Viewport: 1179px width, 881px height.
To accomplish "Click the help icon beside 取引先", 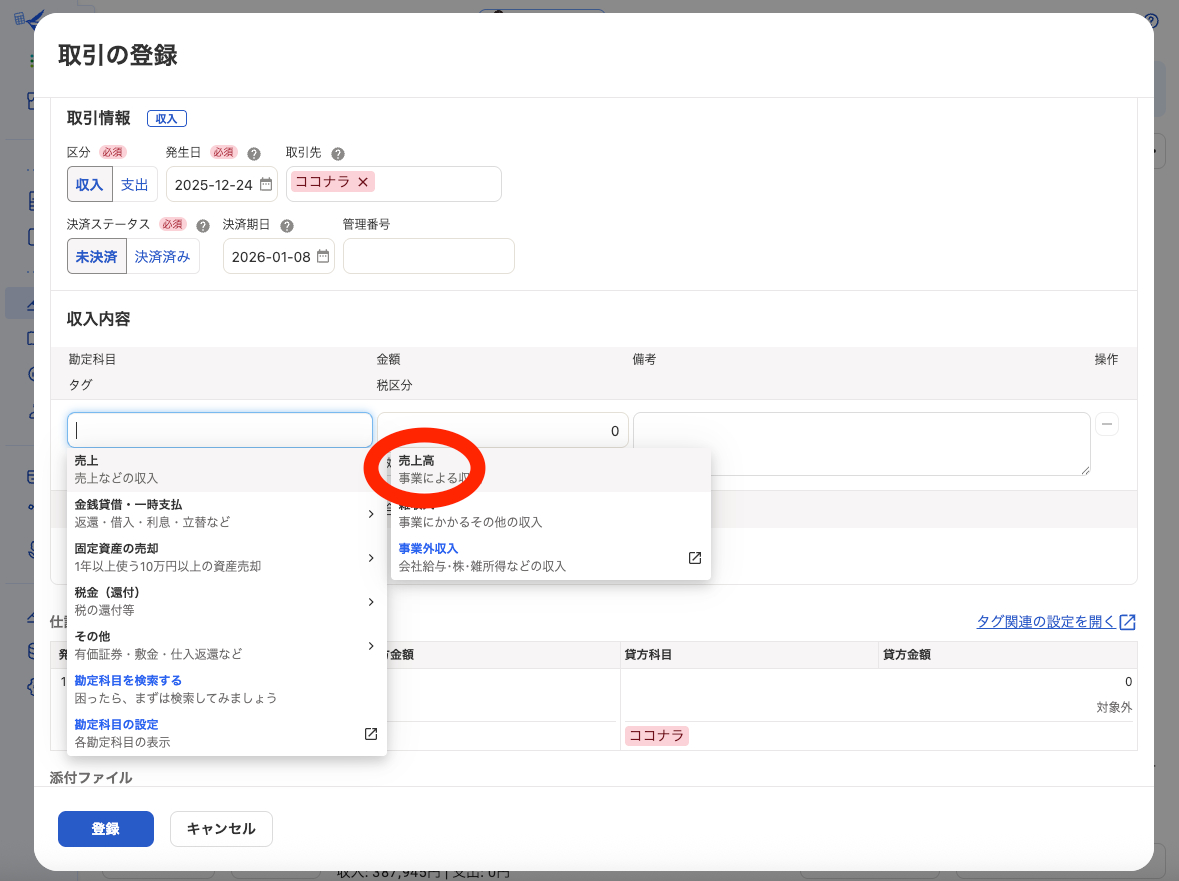I will (338, 154).
